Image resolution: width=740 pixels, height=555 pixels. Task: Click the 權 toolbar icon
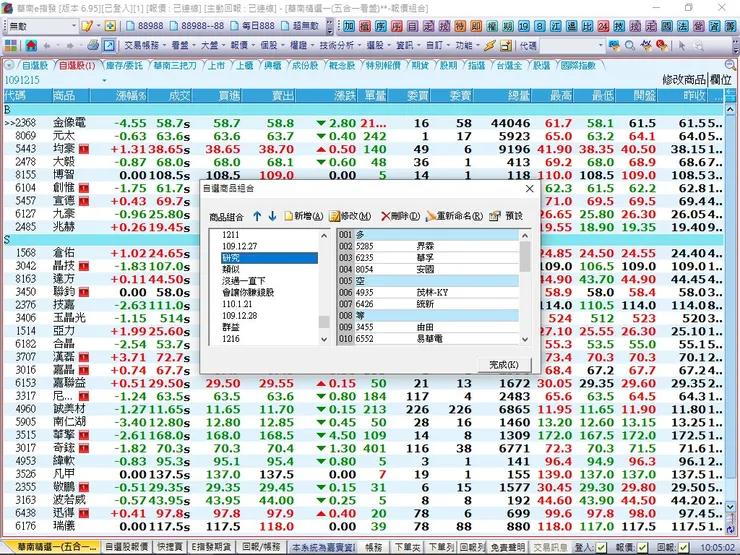[492, 26]
